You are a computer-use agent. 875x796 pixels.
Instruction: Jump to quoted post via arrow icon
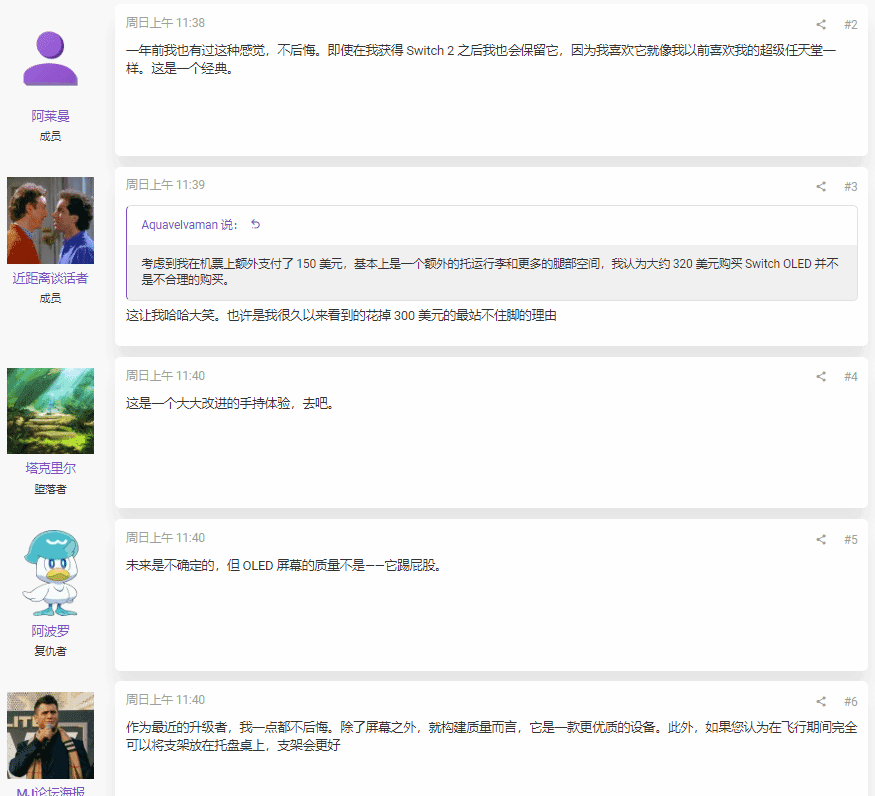(255, 225)
